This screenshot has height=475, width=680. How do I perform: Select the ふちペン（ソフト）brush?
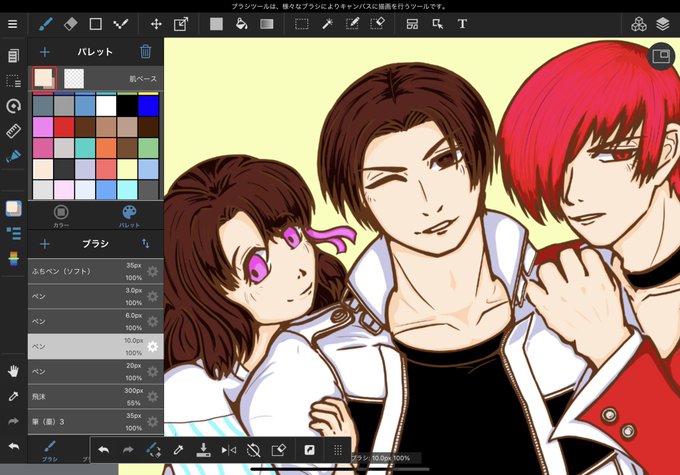point(95,272)
